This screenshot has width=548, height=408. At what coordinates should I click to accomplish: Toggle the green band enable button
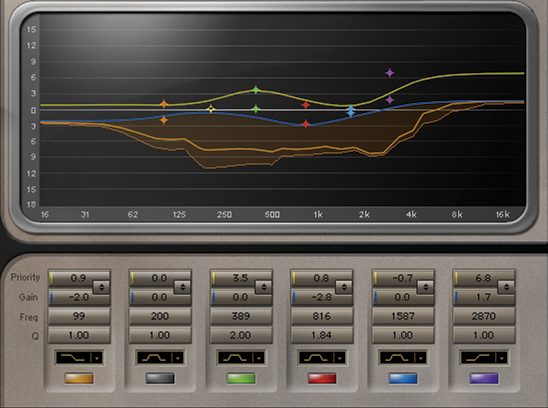click(241, 378)
